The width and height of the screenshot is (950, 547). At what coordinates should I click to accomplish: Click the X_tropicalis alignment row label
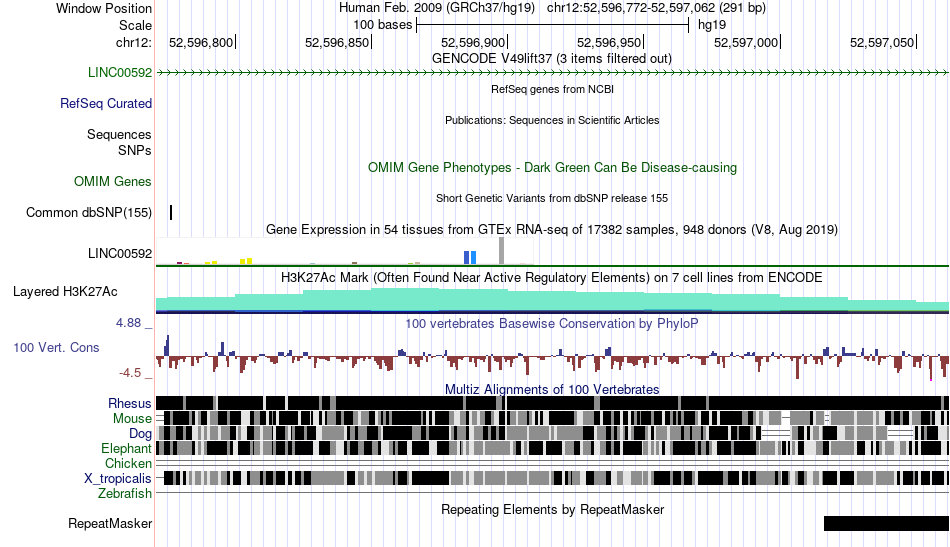pyautogui.click(x=118, y=479)
